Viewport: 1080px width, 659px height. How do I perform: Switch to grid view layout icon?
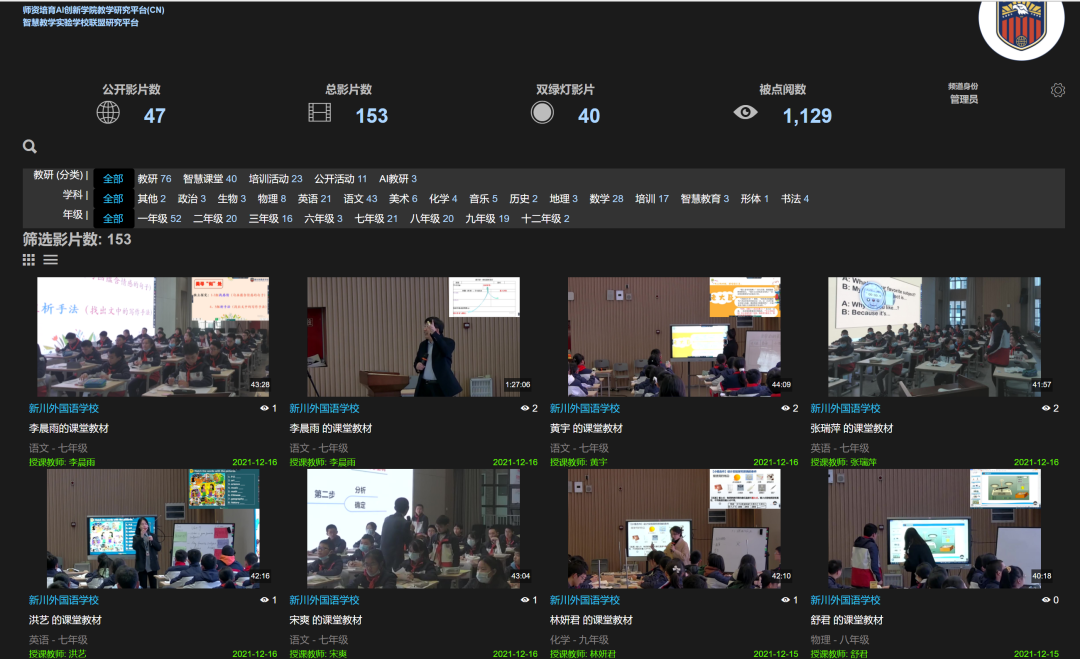28,260
